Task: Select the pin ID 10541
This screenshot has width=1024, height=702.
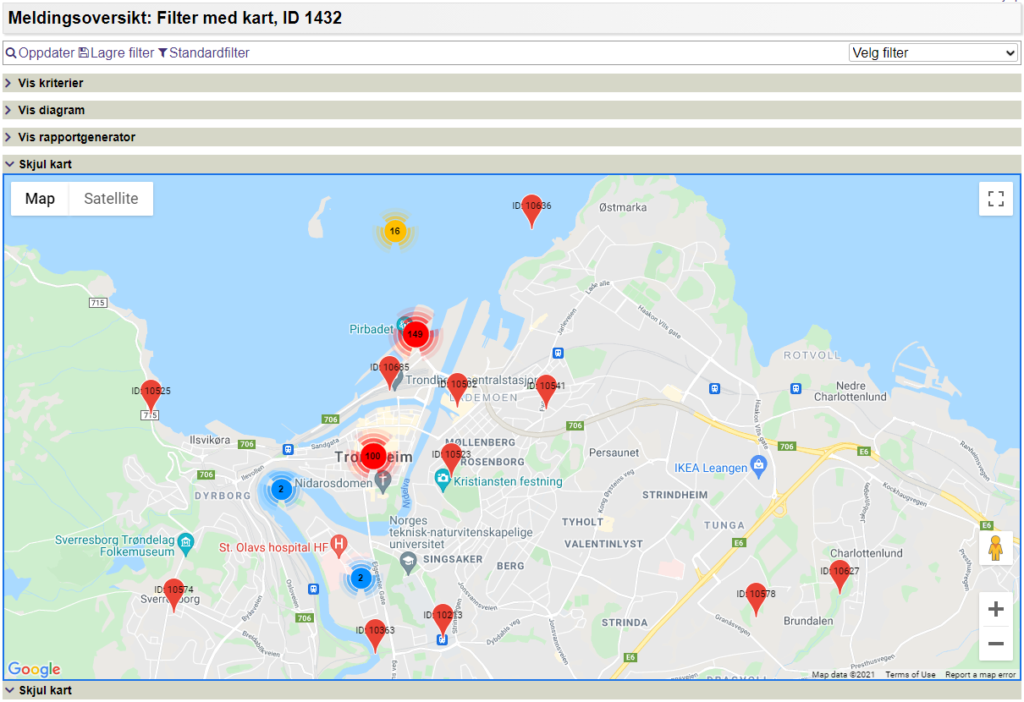Action: pyautogui.click(x=546, y=391)
